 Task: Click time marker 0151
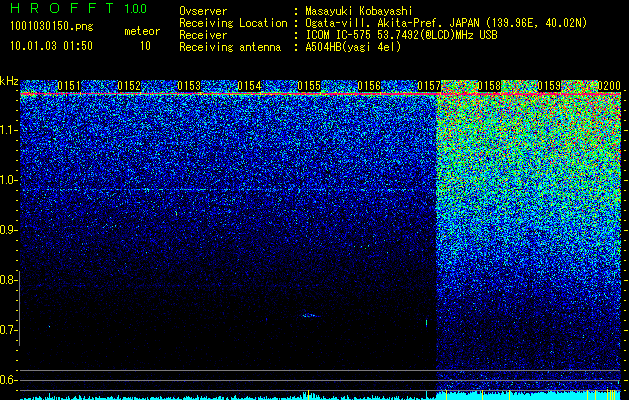pos(69,86)
